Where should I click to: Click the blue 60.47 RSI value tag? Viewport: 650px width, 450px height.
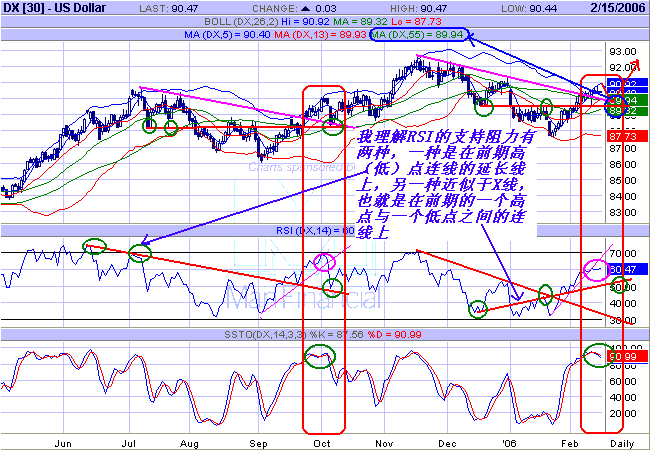click(x=627, y=269)
